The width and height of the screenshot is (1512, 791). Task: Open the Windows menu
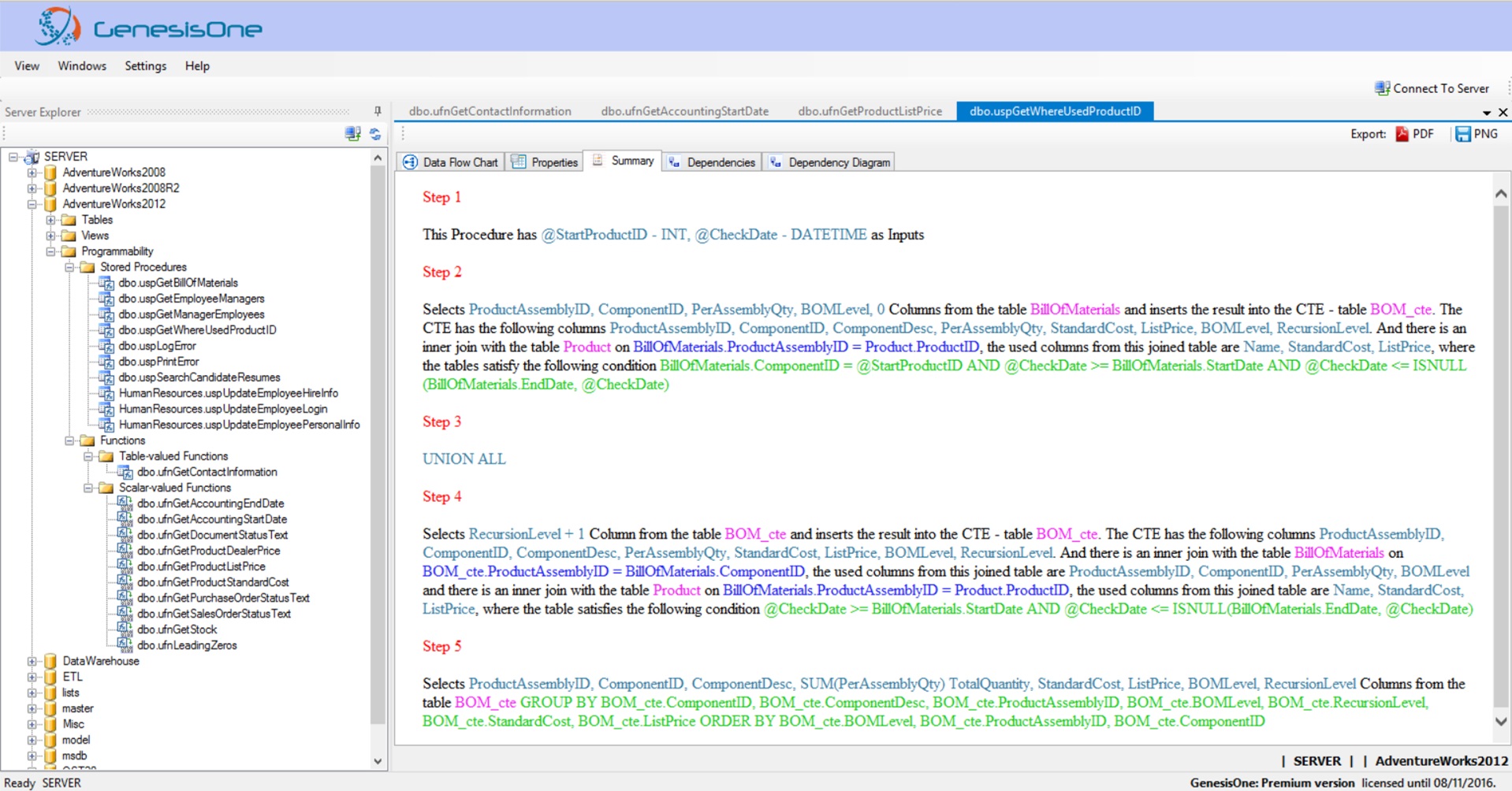(82, 66)
